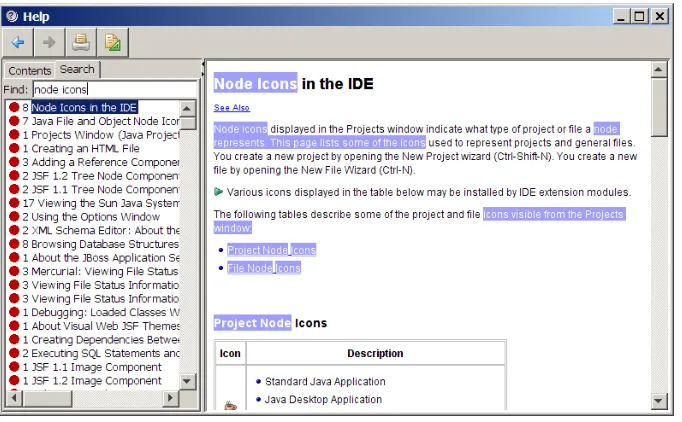The image size is (682, 422).
Task: Go forward with the gray right arrow
Action: (x=50, y=42)
